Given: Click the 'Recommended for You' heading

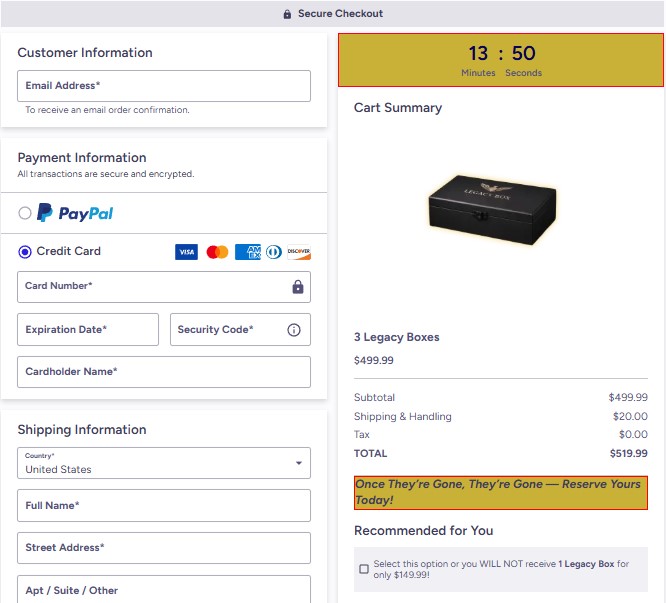Looking at the screenshot, I should (424, 531).
